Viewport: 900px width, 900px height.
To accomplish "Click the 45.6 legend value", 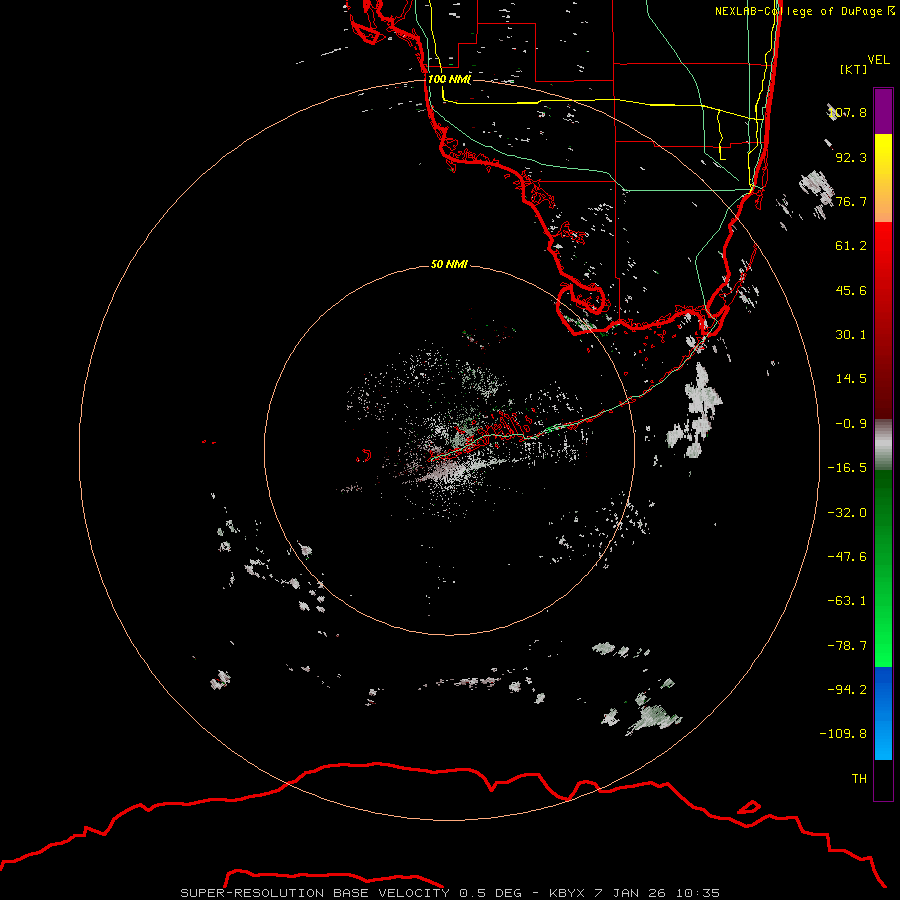I will [851, 290].
